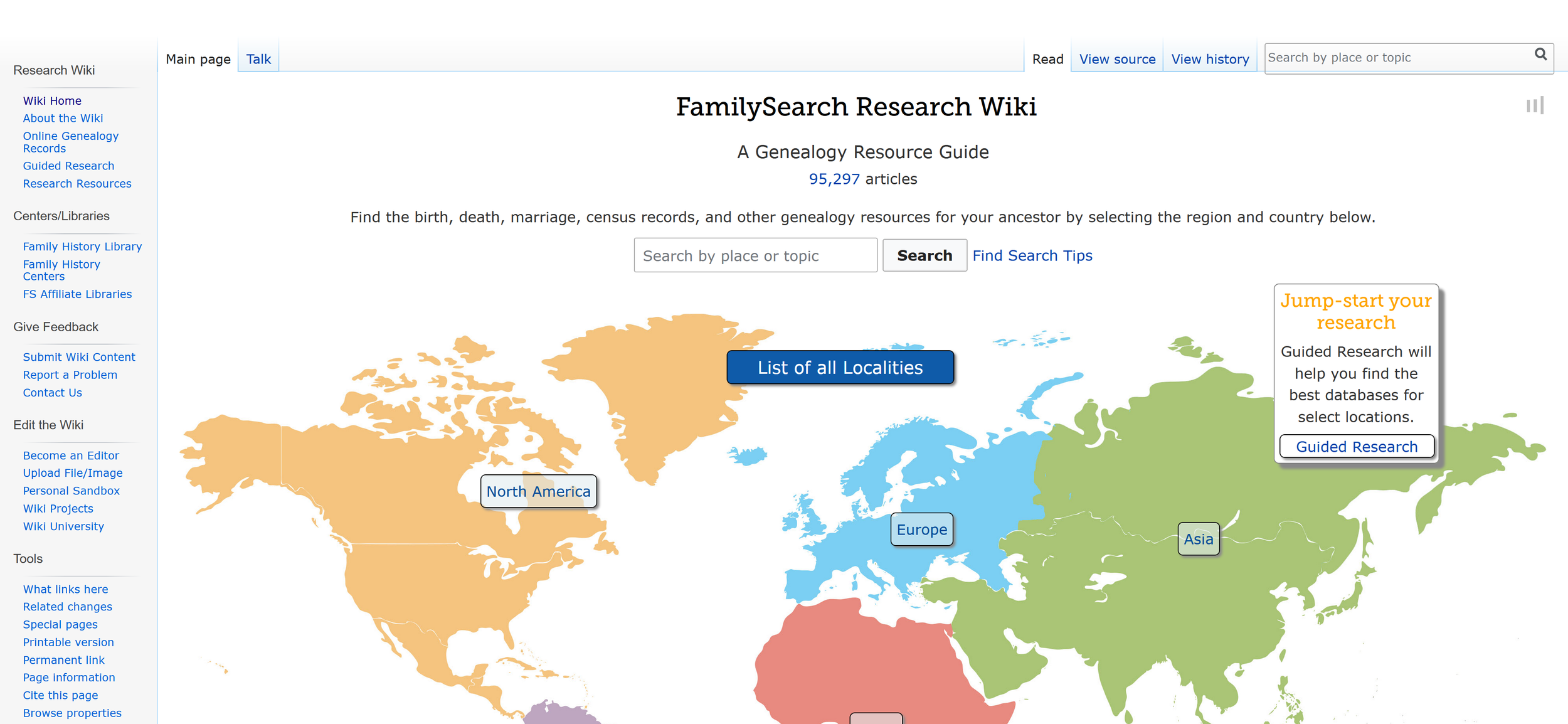Open Page information link
1568x724 pixels.
[69, 678]
